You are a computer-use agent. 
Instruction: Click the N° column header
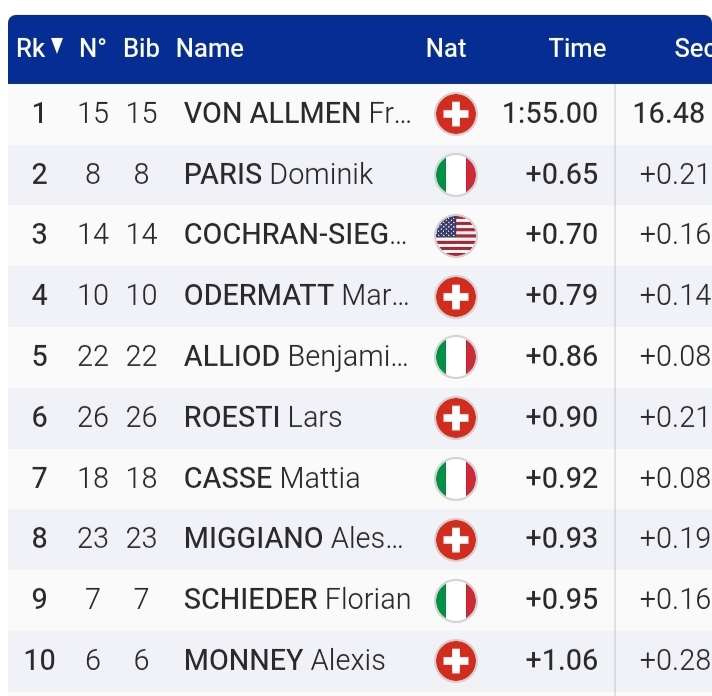point(93,48)
